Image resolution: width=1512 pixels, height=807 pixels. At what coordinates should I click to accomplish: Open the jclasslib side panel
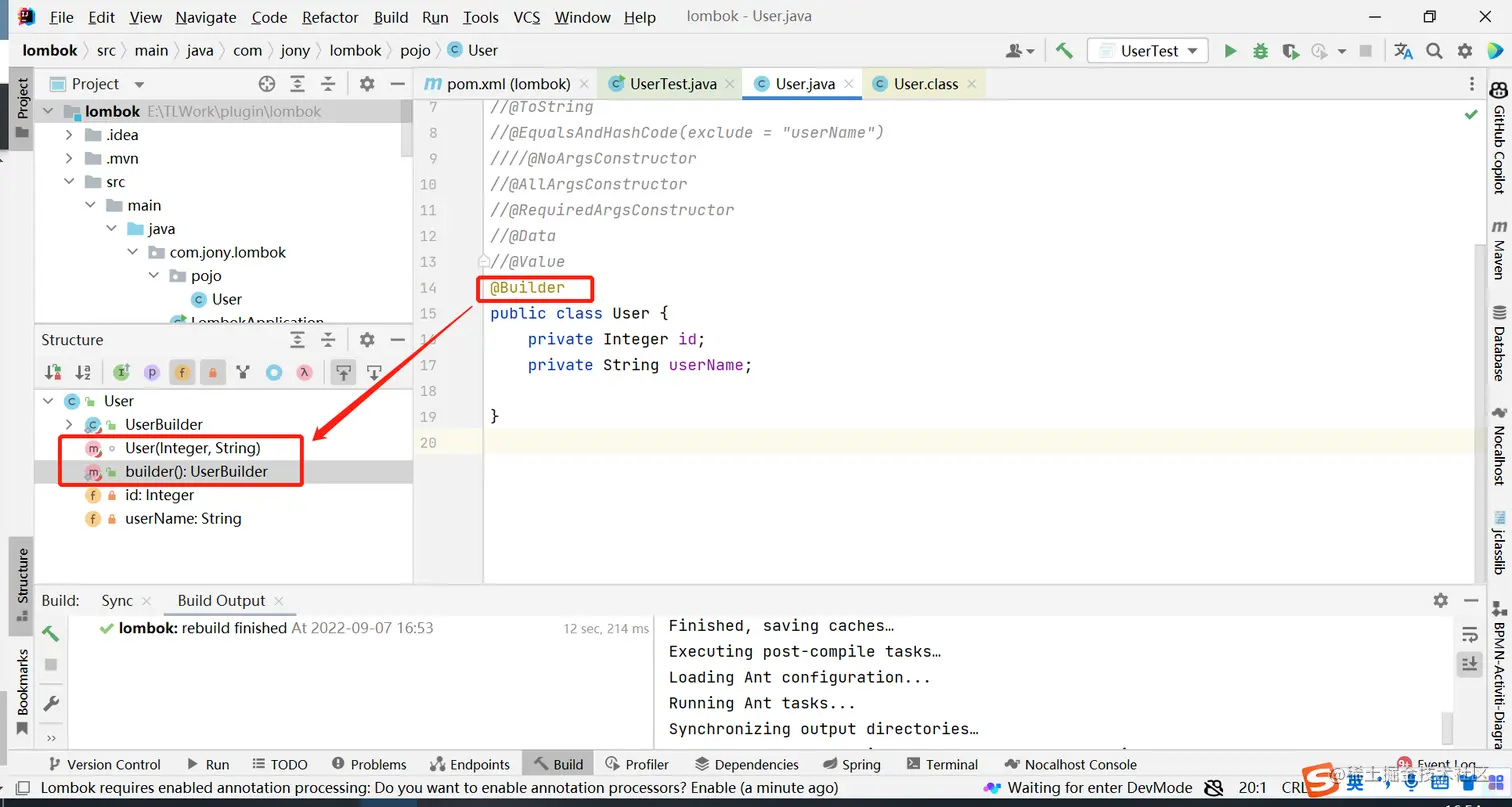[1499, 541]
